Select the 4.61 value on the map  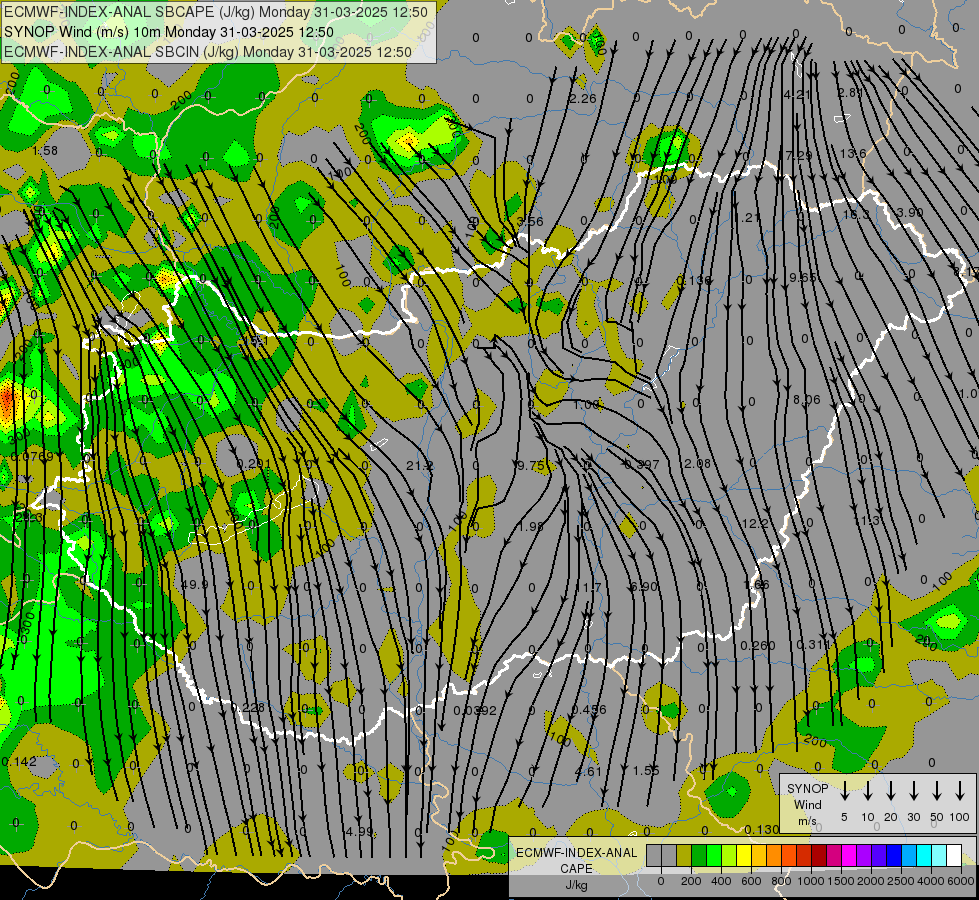point(588,771)
